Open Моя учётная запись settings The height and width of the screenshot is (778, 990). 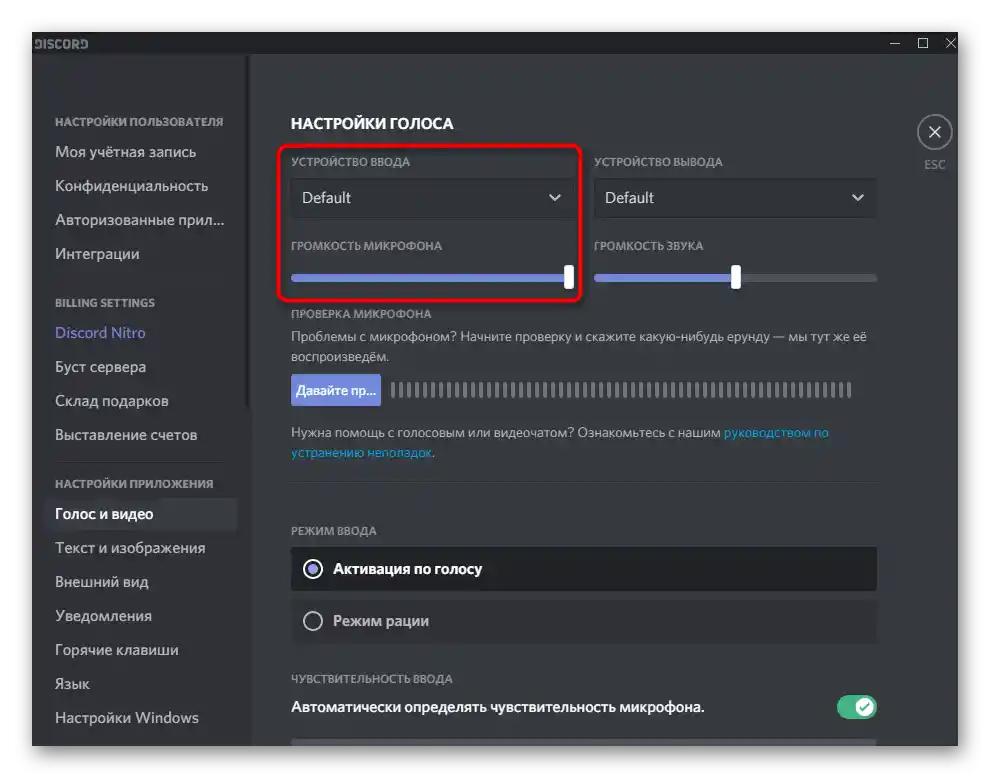pos(126,152)
